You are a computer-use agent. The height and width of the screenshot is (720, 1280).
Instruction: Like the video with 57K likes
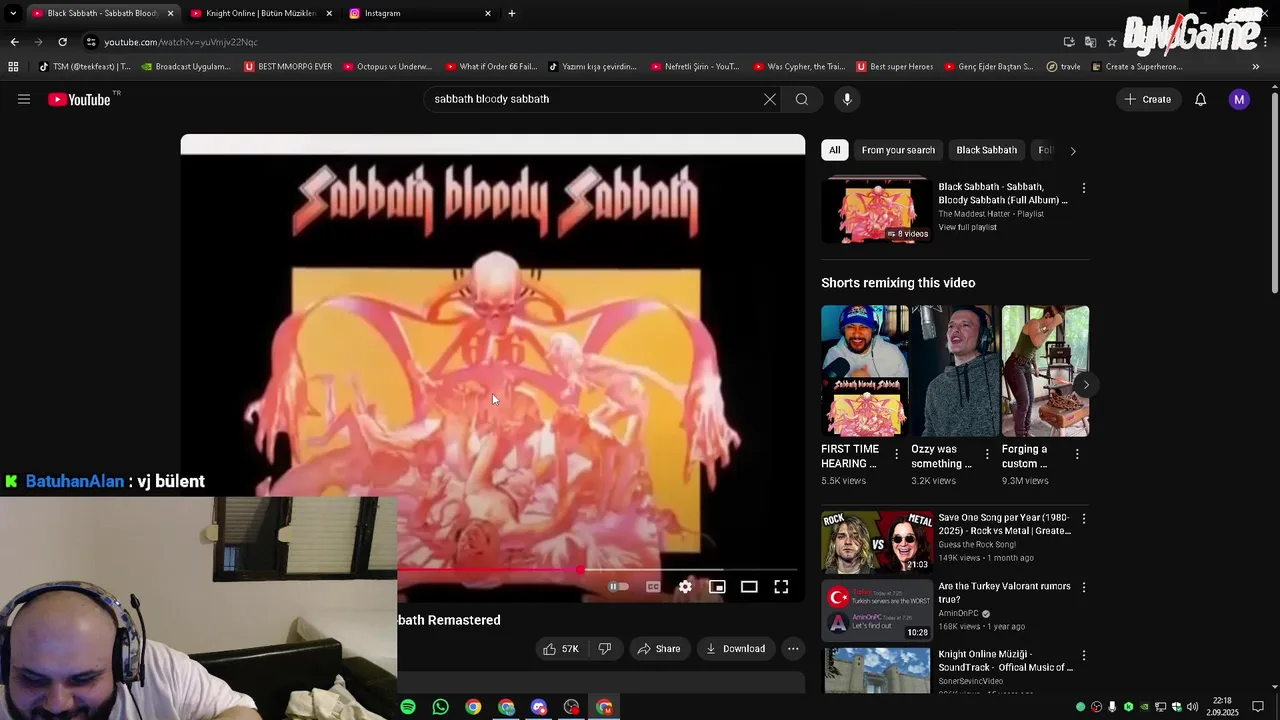(561, 649)
